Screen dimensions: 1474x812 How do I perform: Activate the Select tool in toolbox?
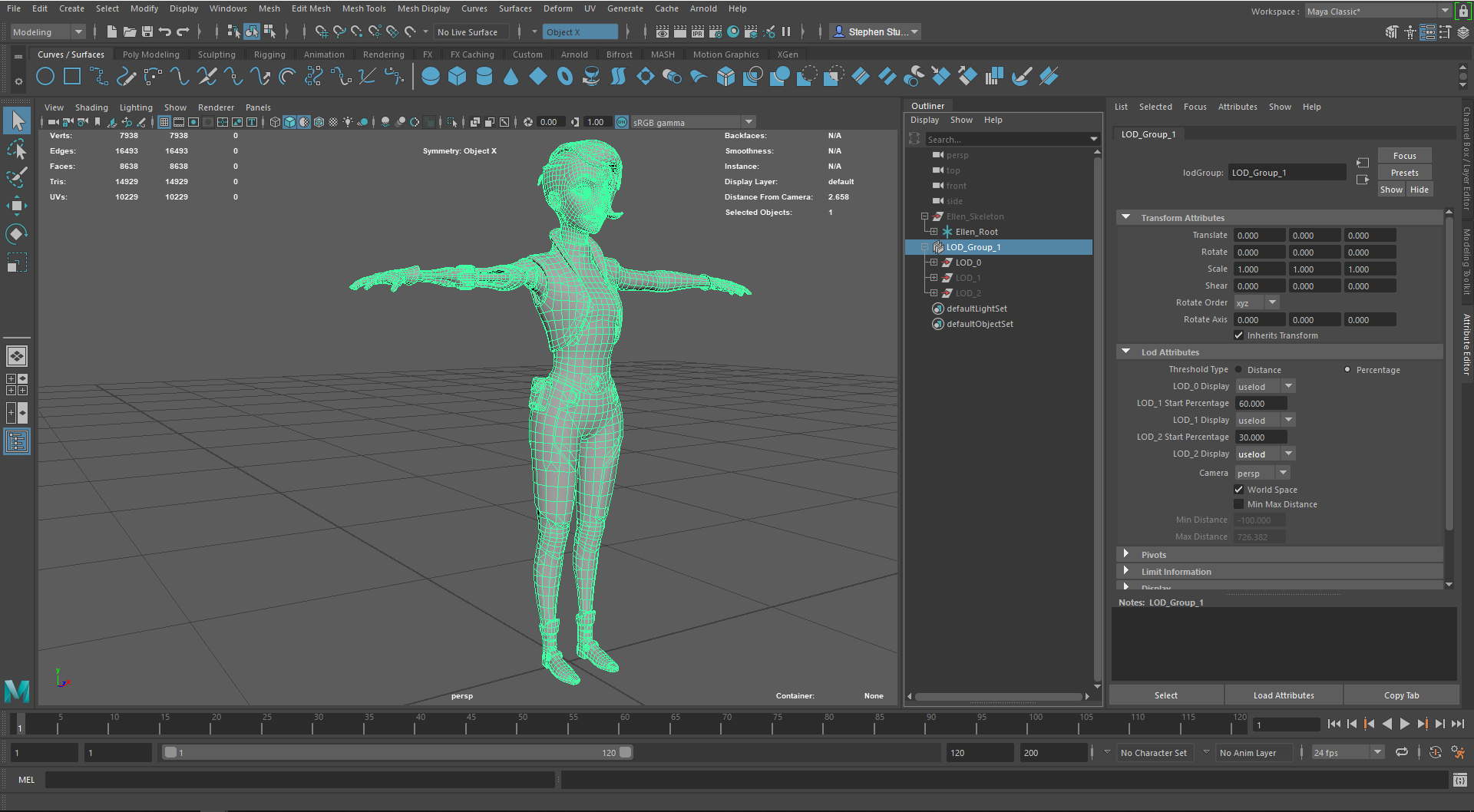click(x=17, y=120)
